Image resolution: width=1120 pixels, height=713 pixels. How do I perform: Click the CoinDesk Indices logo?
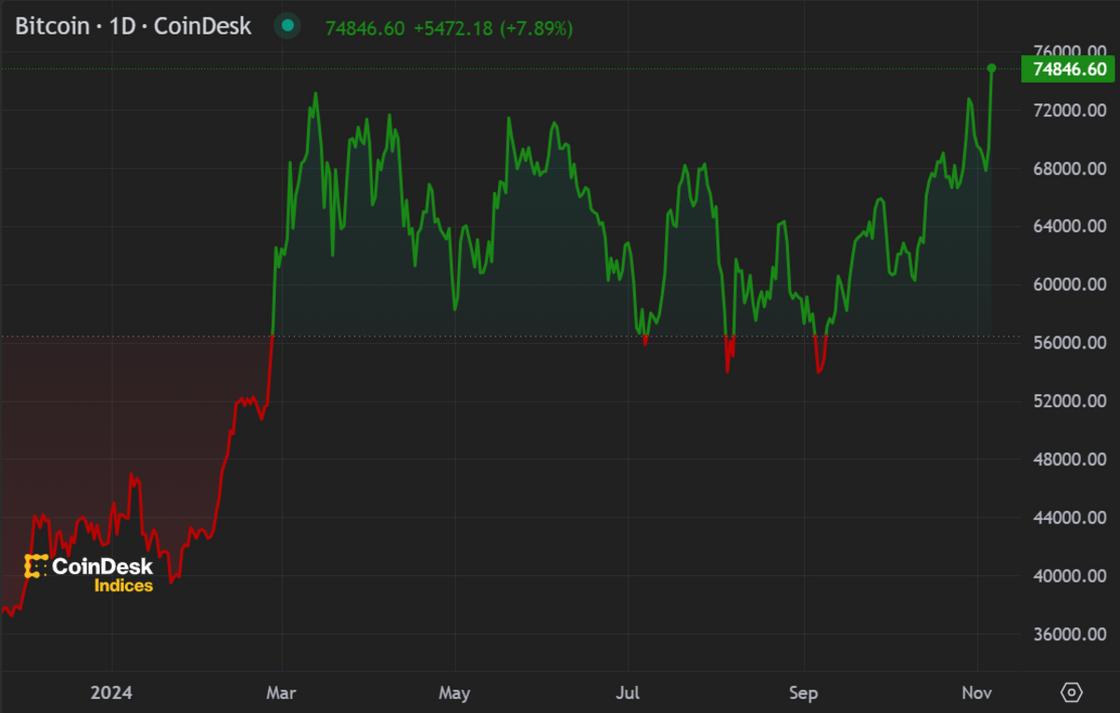[x=89, y=573]
